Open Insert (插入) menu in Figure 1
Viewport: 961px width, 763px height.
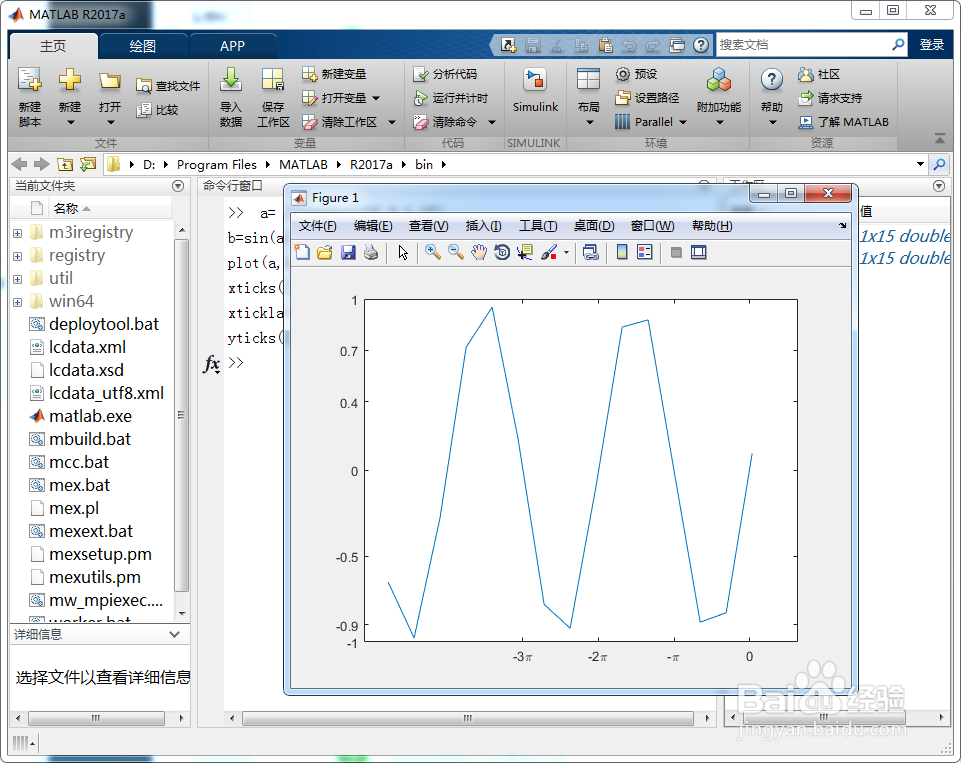pos(484,226)
